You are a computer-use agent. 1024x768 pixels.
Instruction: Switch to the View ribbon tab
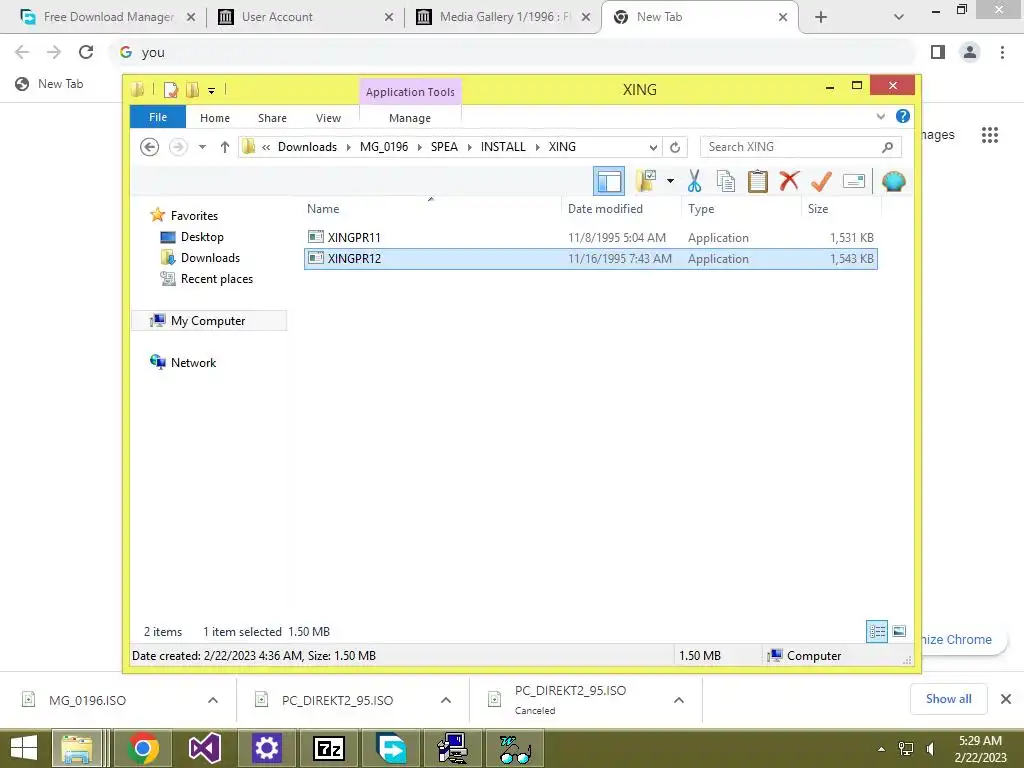pos(328,118)
